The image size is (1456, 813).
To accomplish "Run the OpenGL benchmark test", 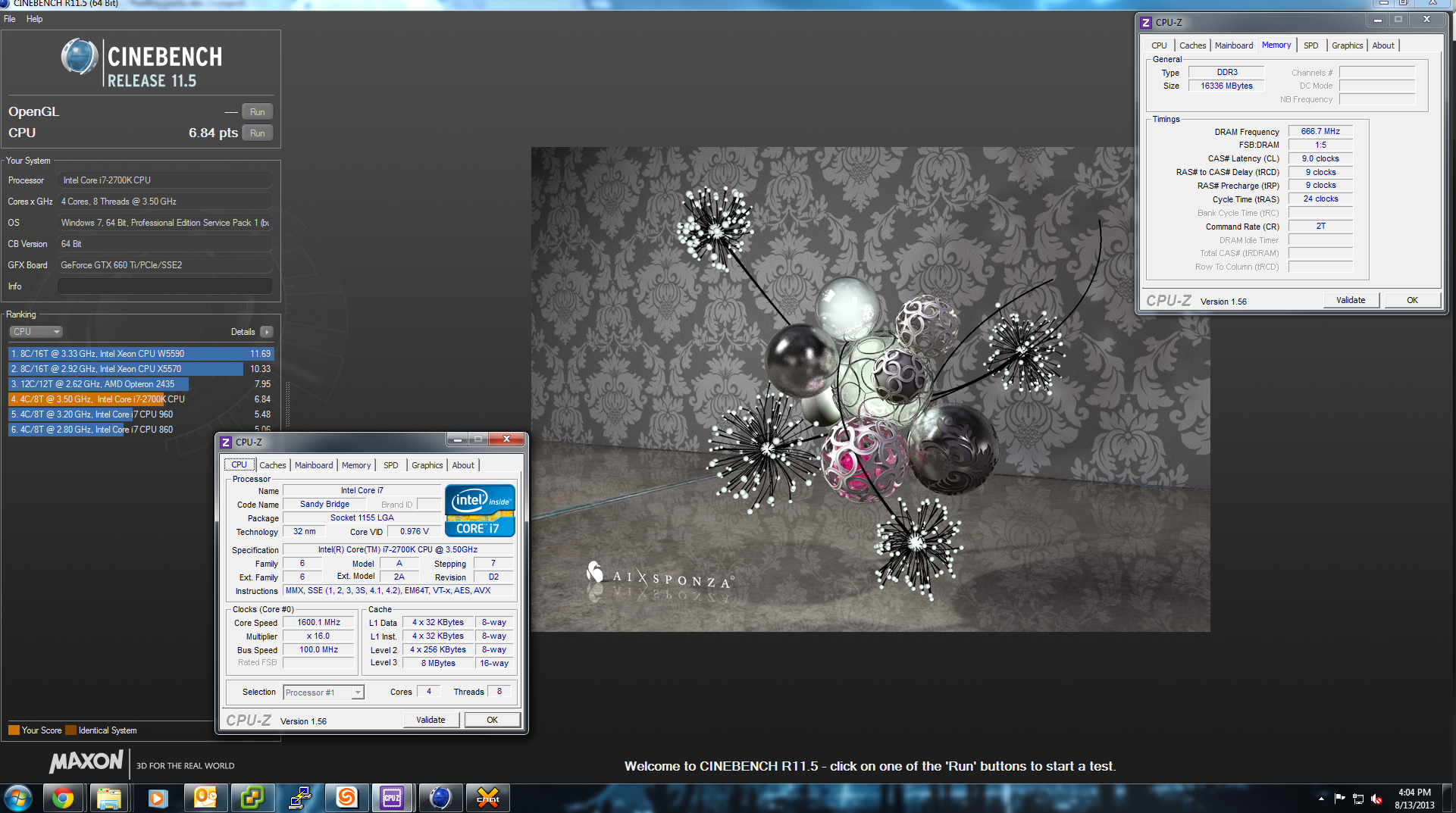I will (x=258, y=112).
